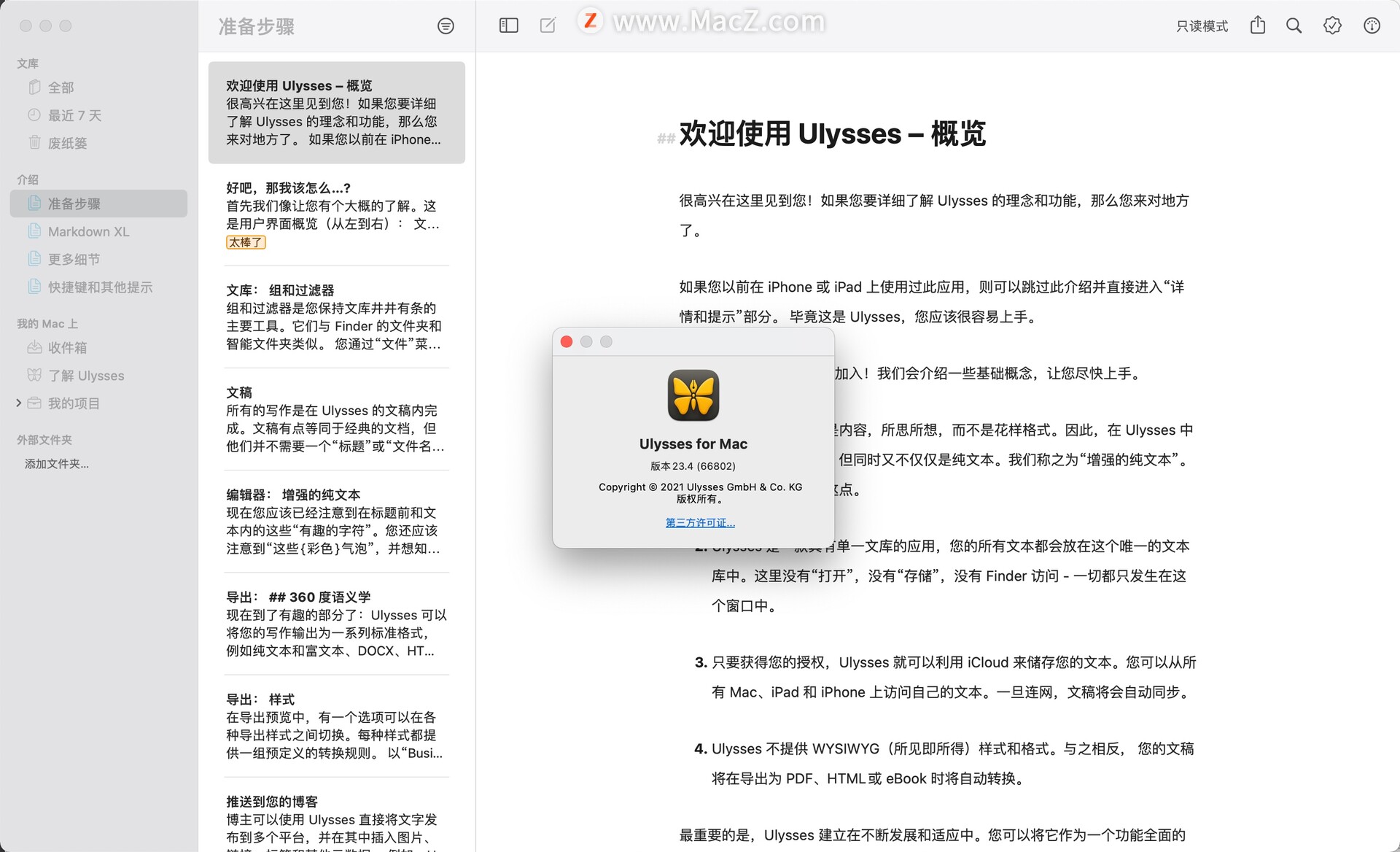Click the Markdown XL sheet icon
Image resolution: width=1400 pixels, height=852 pixels.
34,231
